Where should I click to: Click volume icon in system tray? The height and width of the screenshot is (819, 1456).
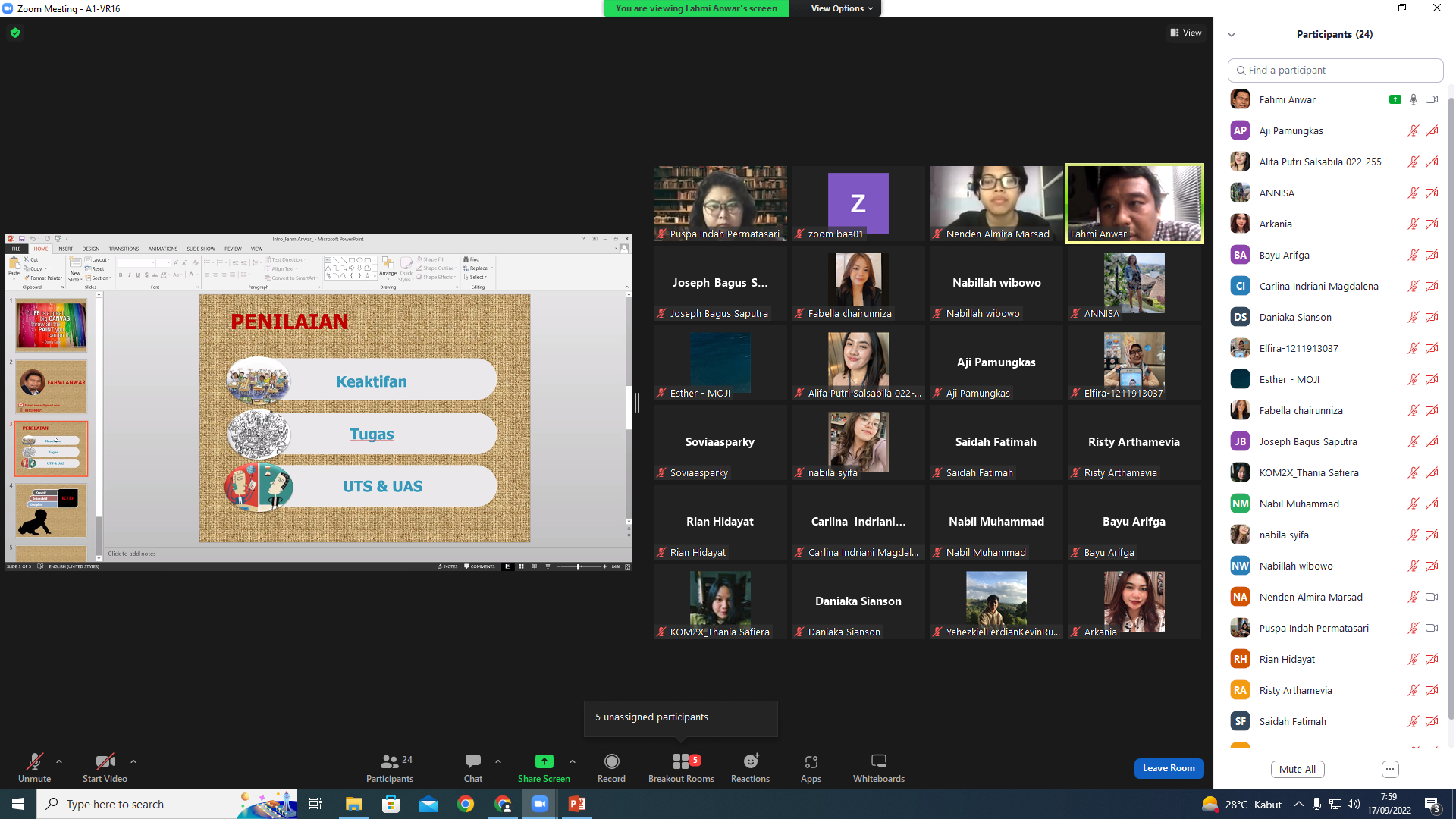click(1354, 805)
